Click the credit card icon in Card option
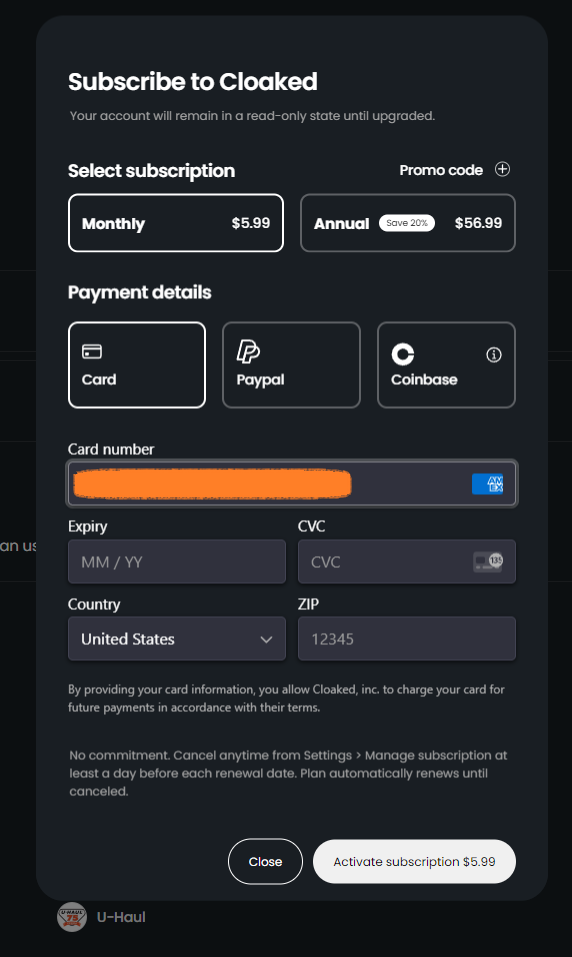 (92, 352)
